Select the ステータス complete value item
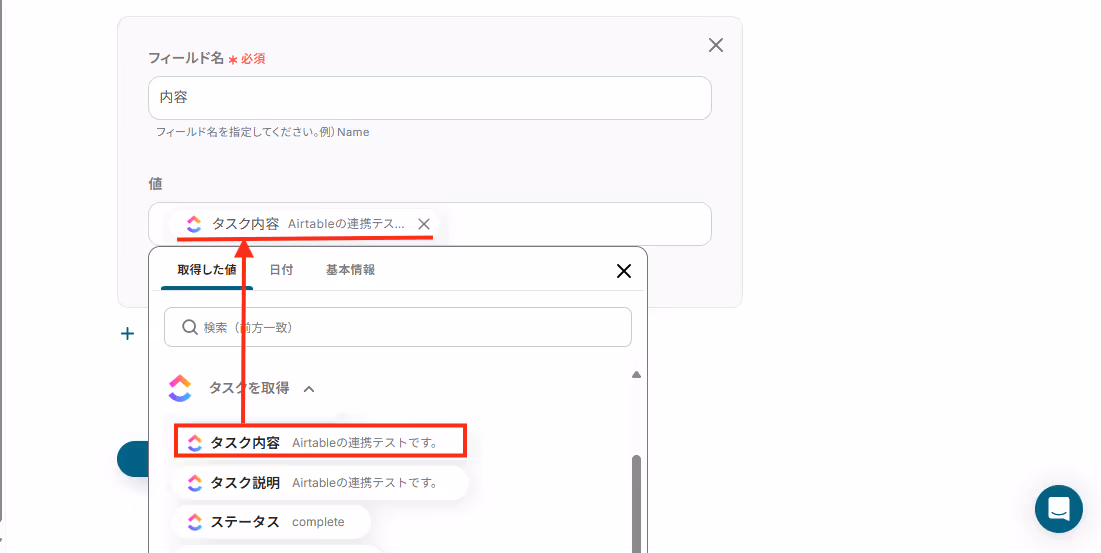The image size is (1101, 553). [271, 522]
